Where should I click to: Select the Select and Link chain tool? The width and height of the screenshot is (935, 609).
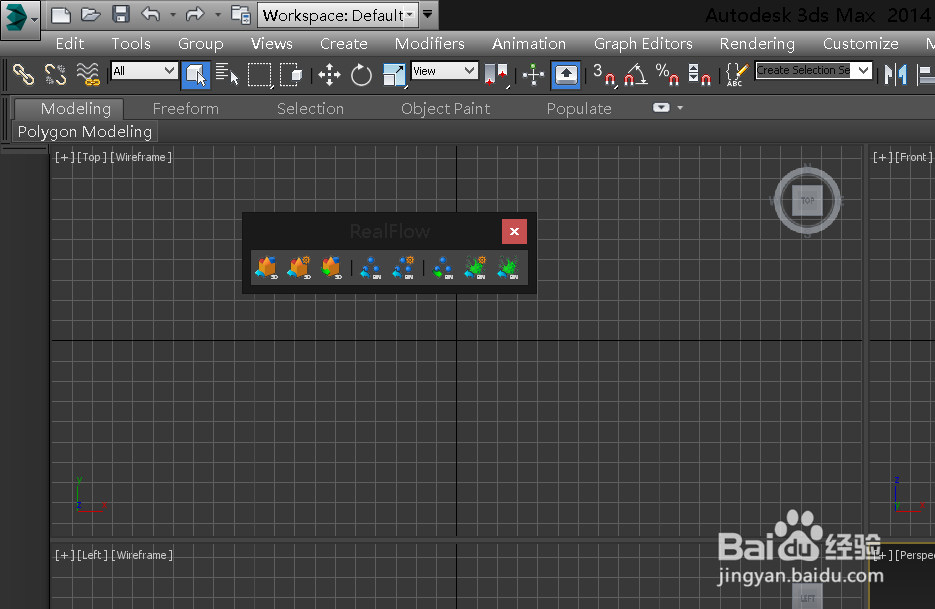(24, 75)
